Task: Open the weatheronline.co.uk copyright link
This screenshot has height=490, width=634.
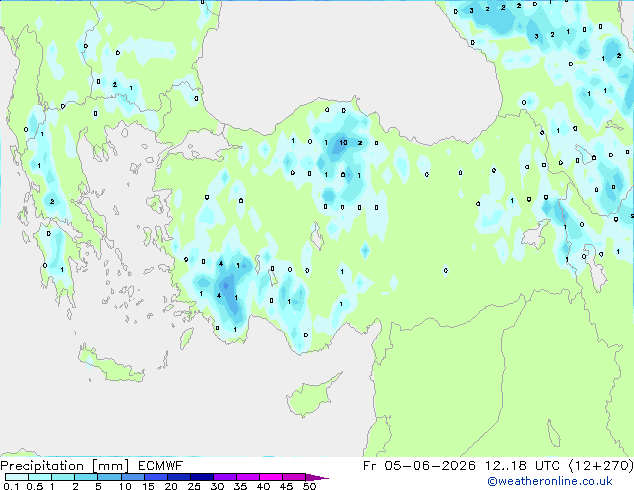Action: click(x=550, y=481)
